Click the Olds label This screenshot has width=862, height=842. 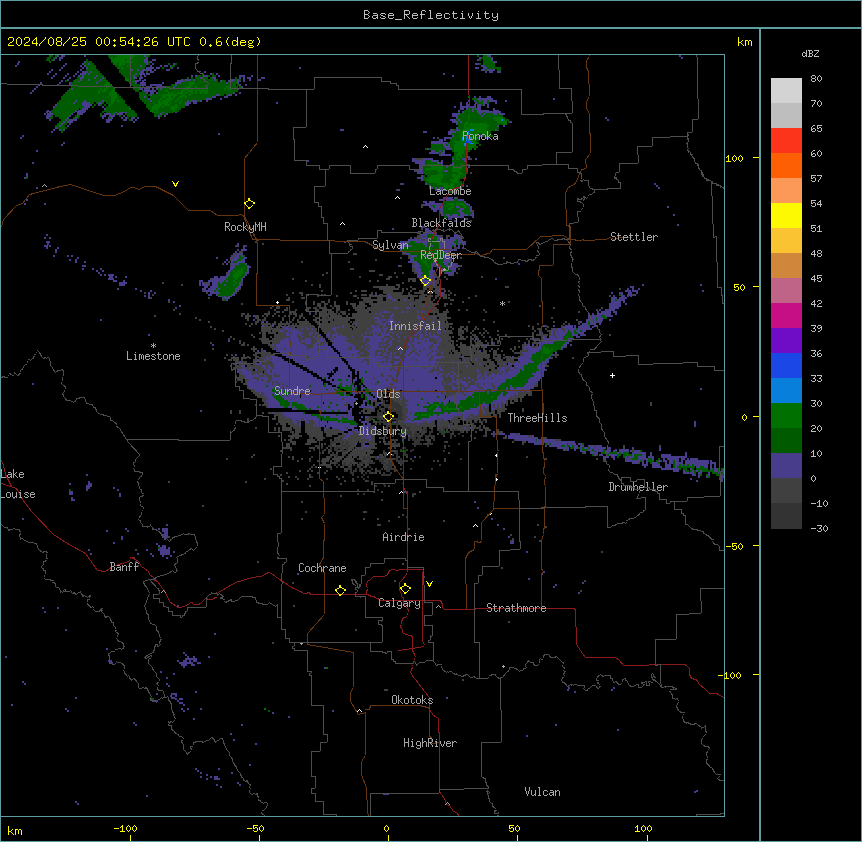tap(388, 394)
